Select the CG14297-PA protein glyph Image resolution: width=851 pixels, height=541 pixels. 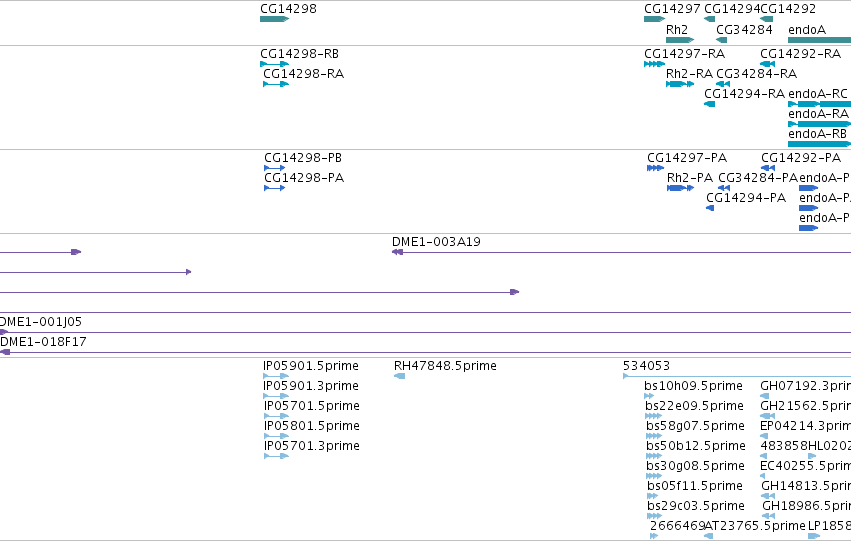656,168
